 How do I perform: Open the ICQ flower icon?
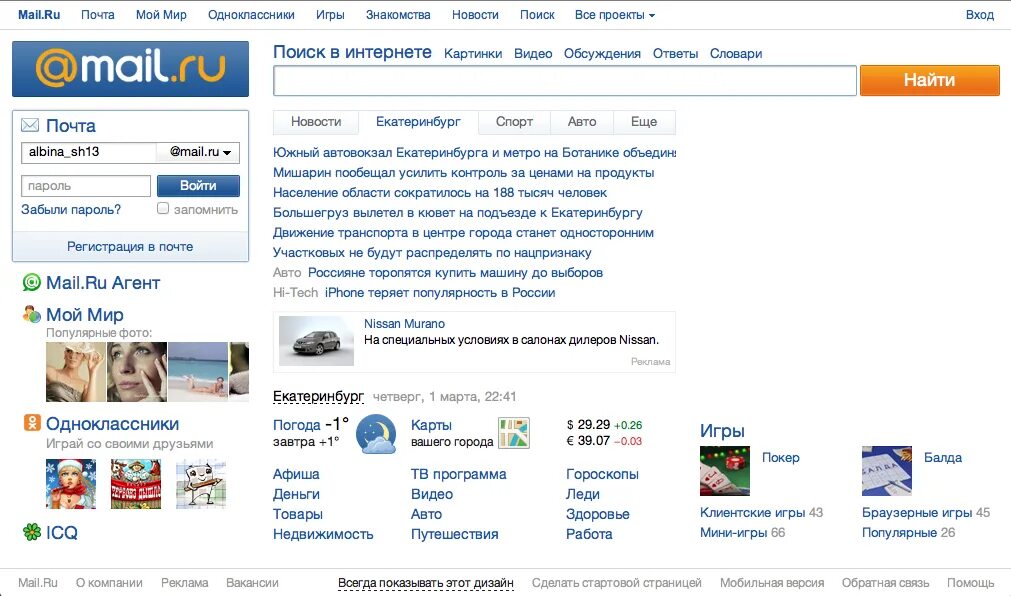point(32,532)
